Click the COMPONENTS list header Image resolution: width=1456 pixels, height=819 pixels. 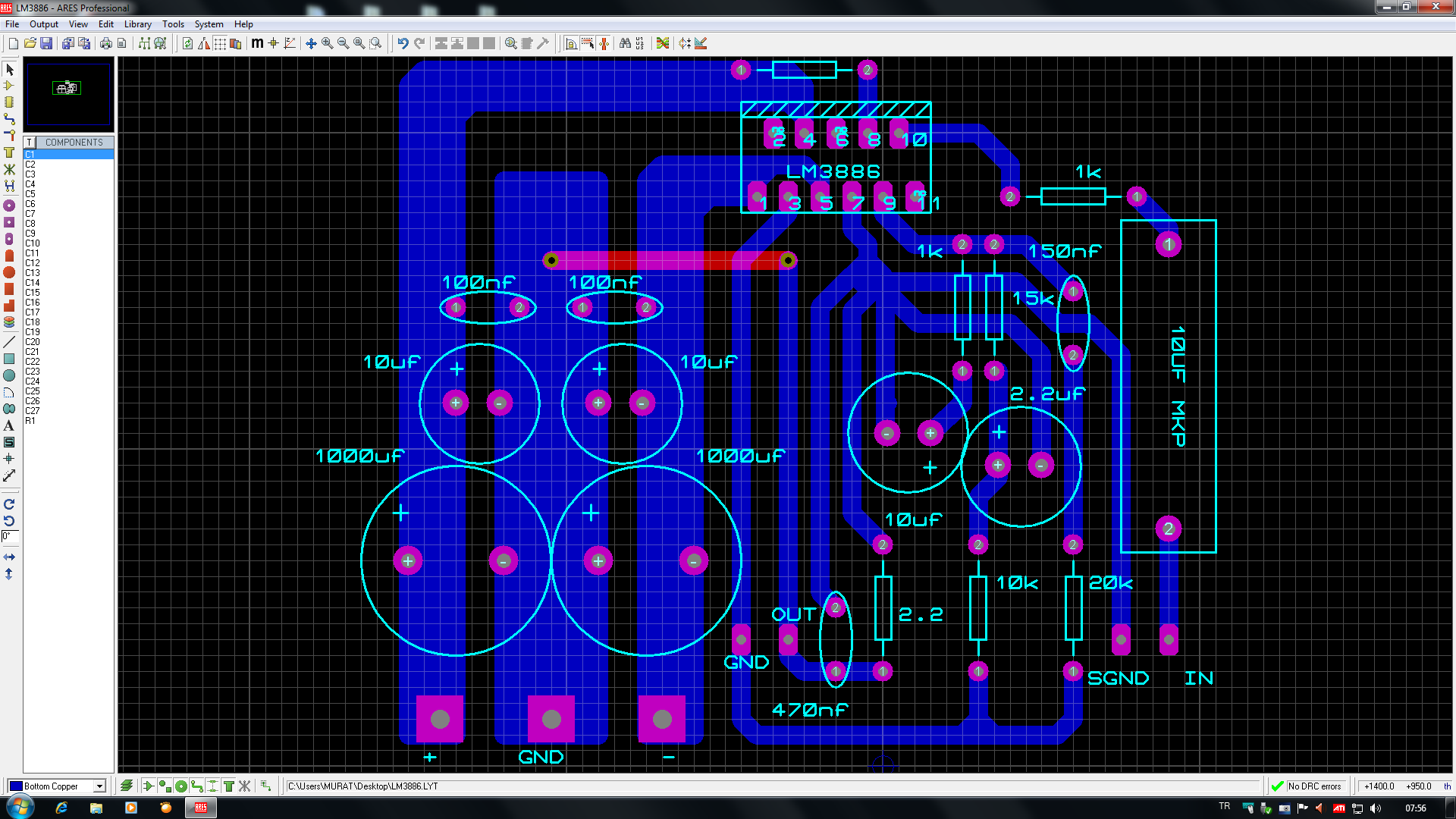pyautogui.click(x=74, y=143)
